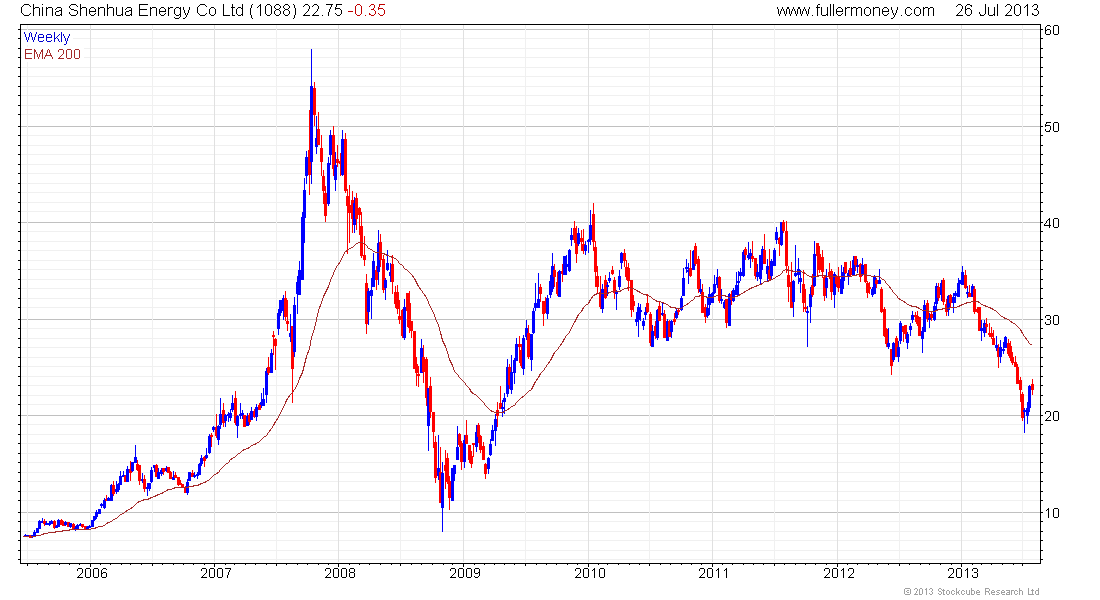Click the 2010 label on the time axis

click(x=590, y=573)
